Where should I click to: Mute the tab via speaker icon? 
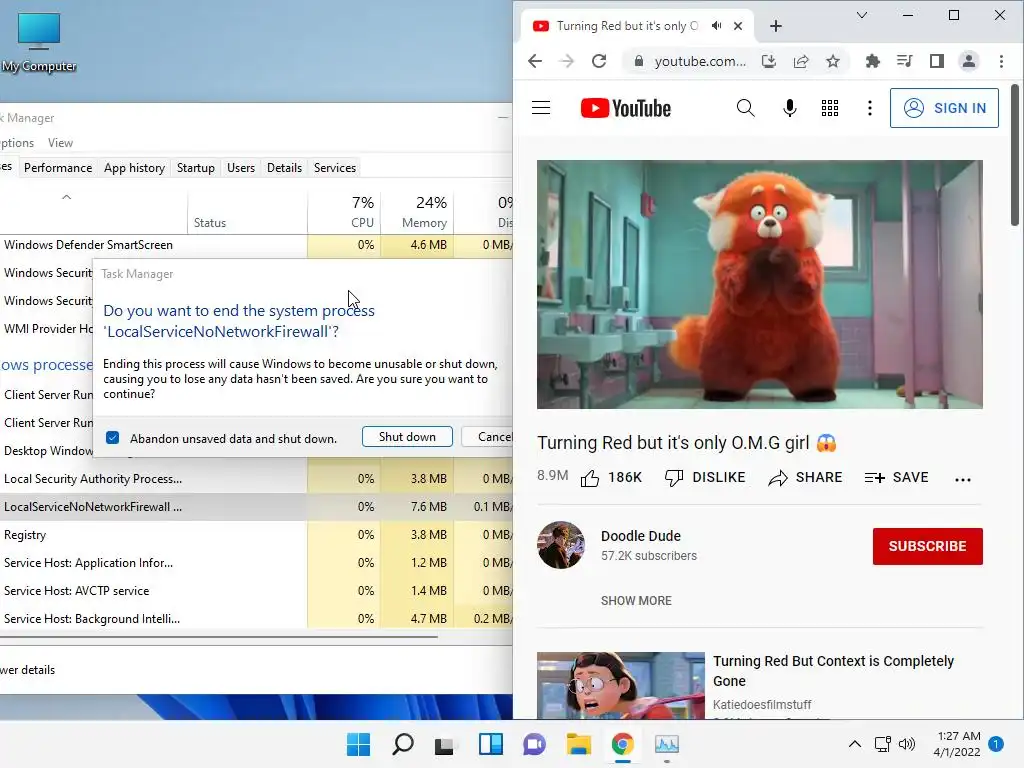[716, 26]
